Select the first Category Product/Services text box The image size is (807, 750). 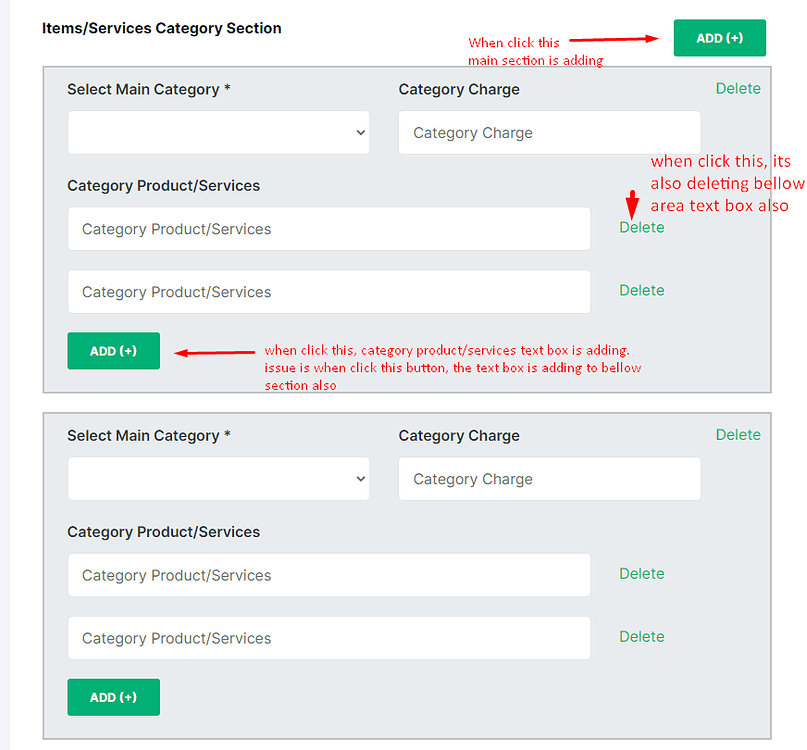coord(330,228)
